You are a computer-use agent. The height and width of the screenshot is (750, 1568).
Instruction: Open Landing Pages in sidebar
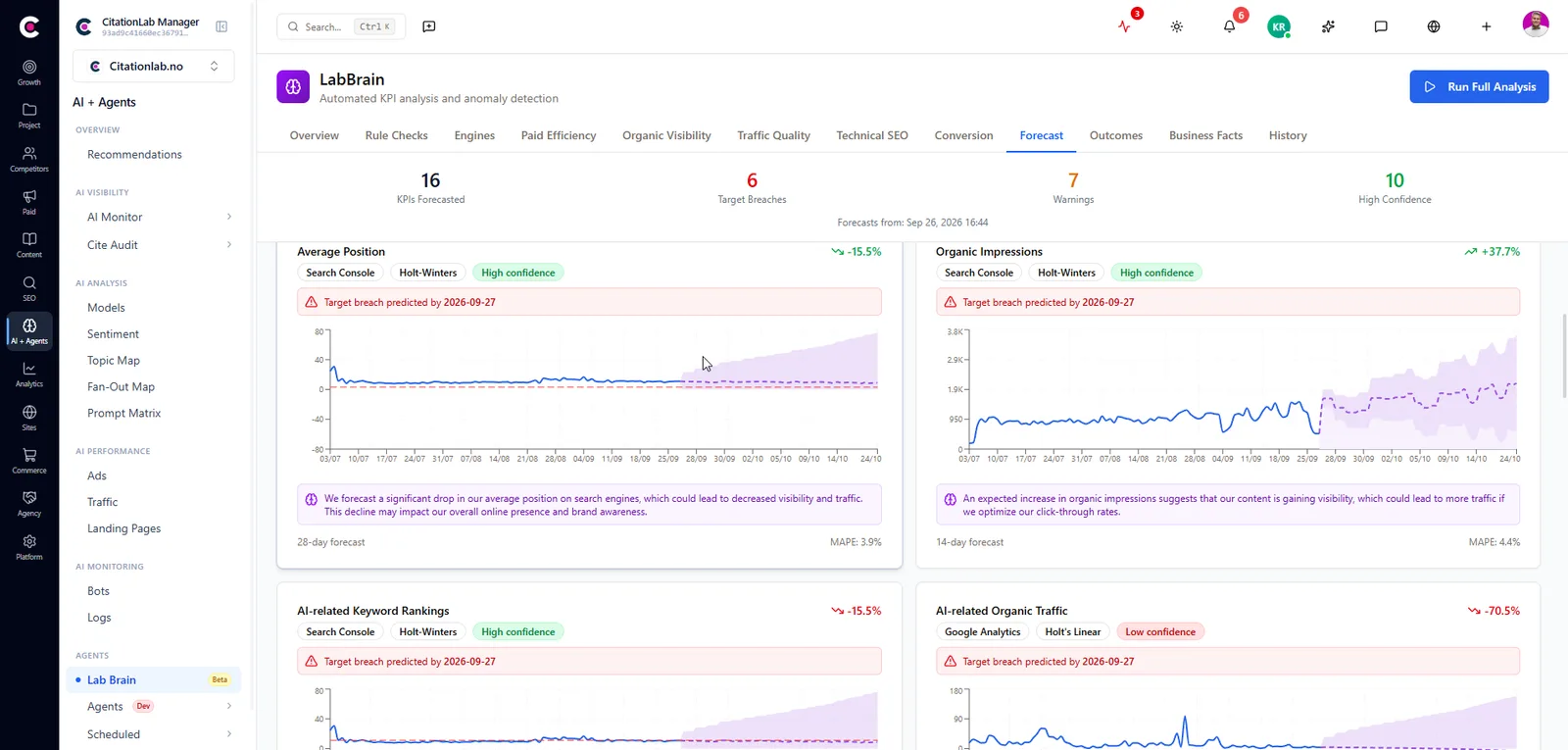[x=124, y=528]
